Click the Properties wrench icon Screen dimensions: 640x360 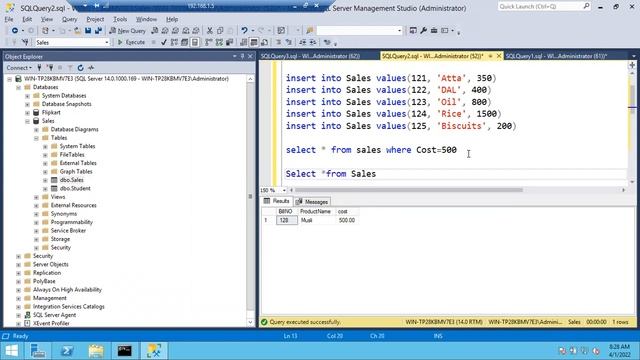(423, 31)
